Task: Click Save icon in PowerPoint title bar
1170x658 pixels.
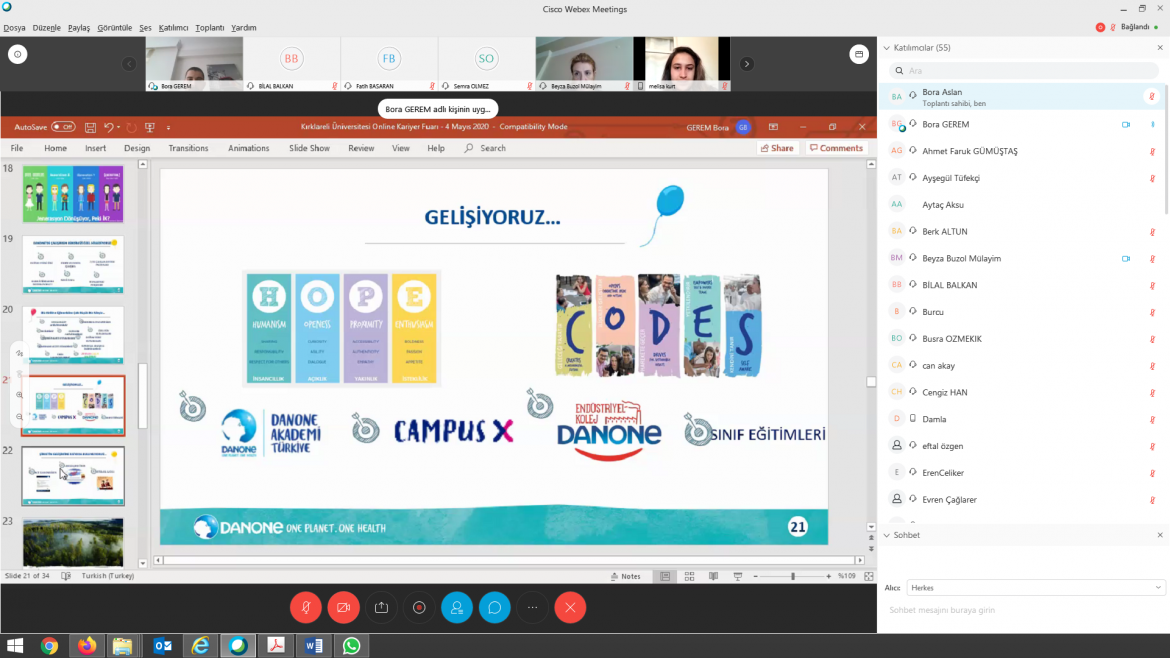Action: [90, 128]
